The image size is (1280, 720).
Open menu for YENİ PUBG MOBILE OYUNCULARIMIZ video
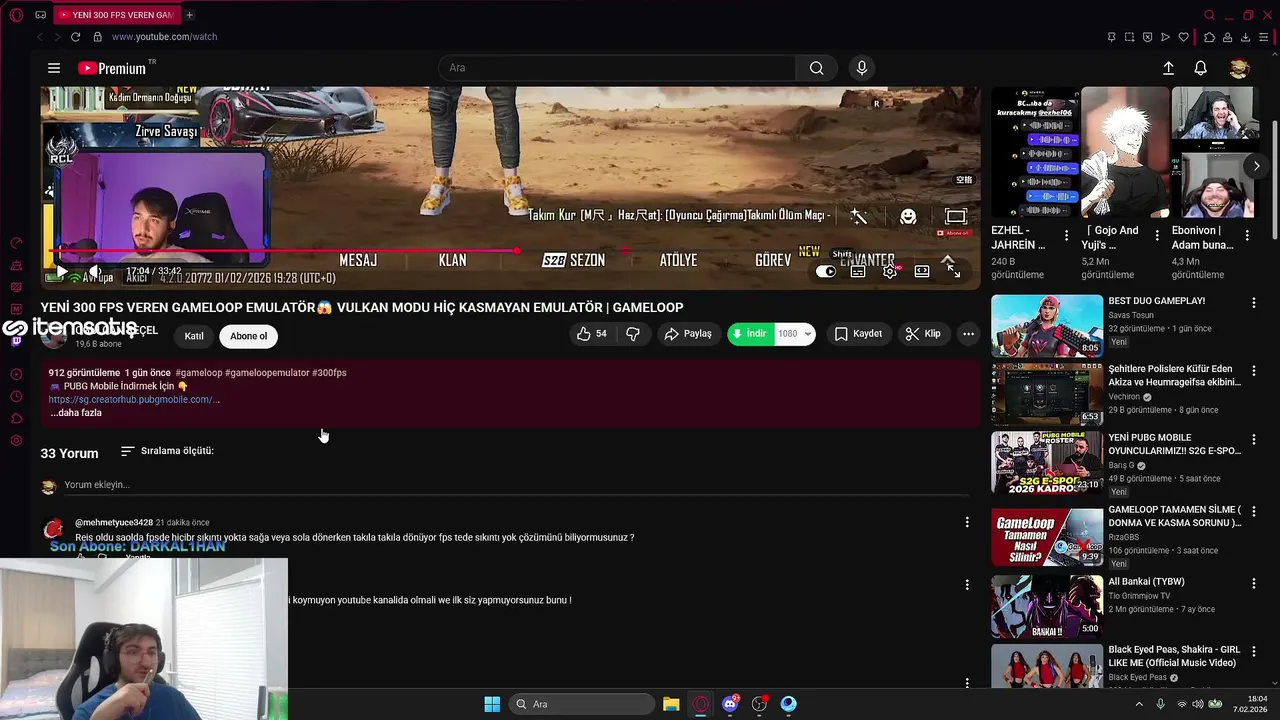(1254, 439)
